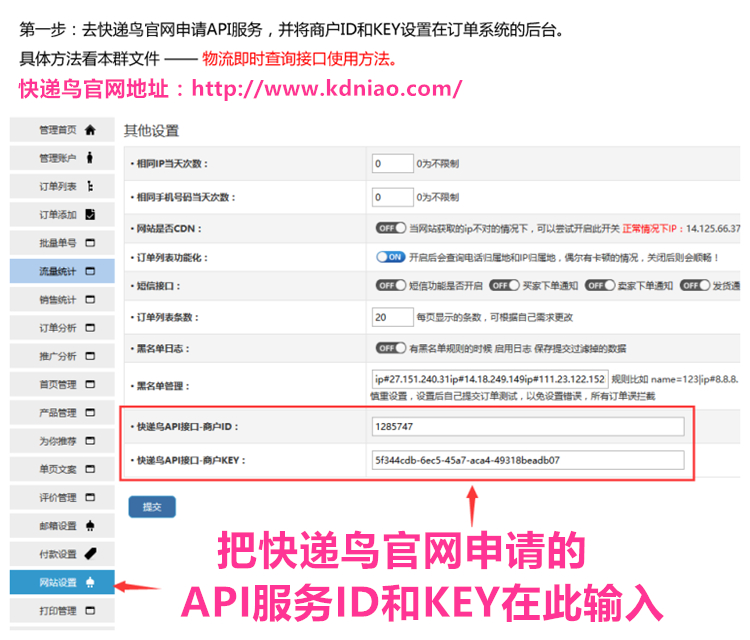Click the red 正常情况下IP text
Viewport: 750px width, 640px height.
coord(652,229)
